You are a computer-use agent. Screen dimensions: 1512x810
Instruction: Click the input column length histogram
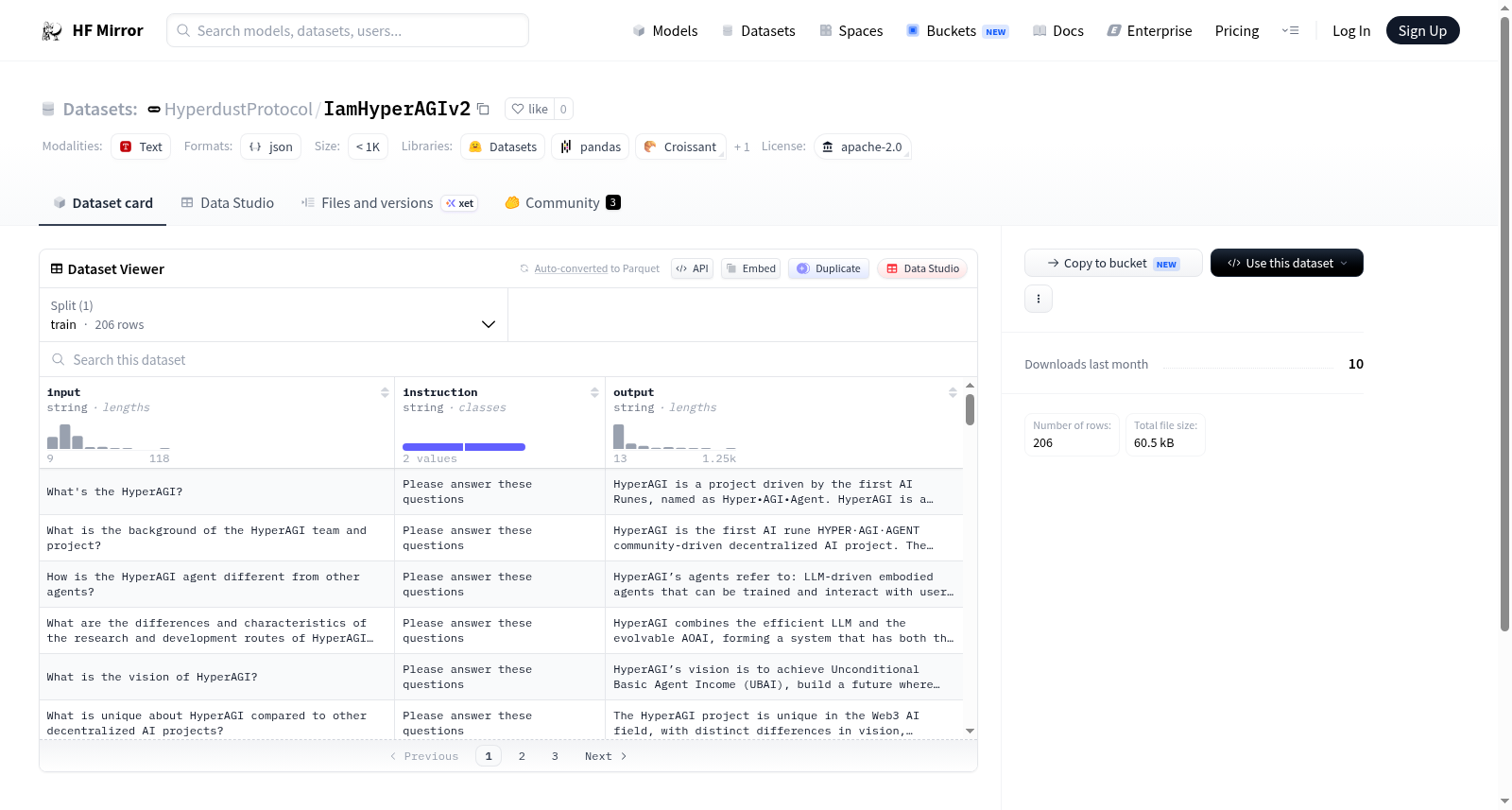108,436
